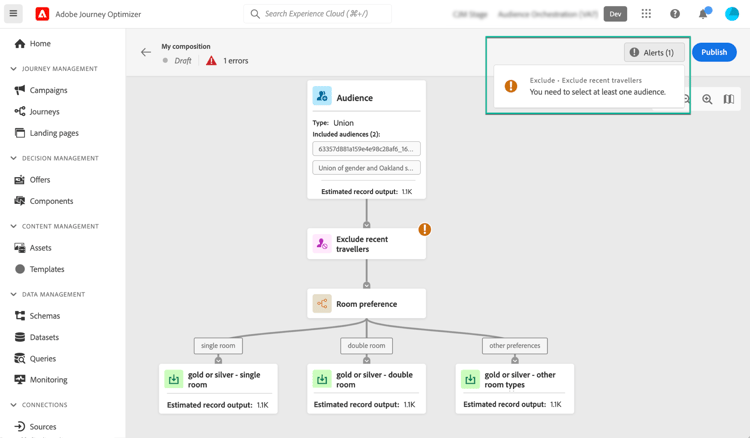Click the Room preference split icon

pyautogui.click(x=322, y=304)
